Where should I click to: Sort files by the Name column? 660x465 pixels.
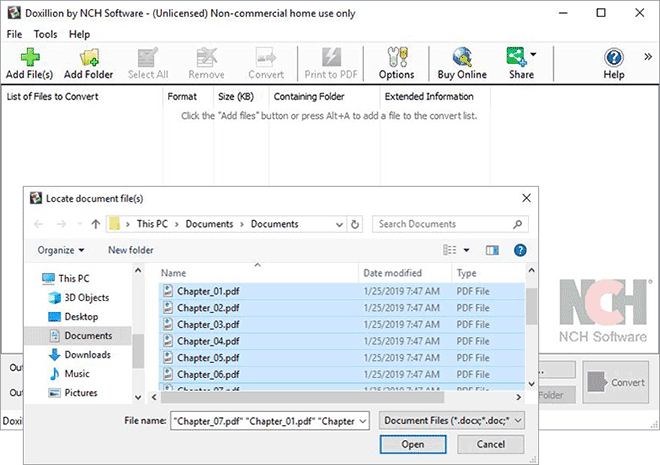258,273
